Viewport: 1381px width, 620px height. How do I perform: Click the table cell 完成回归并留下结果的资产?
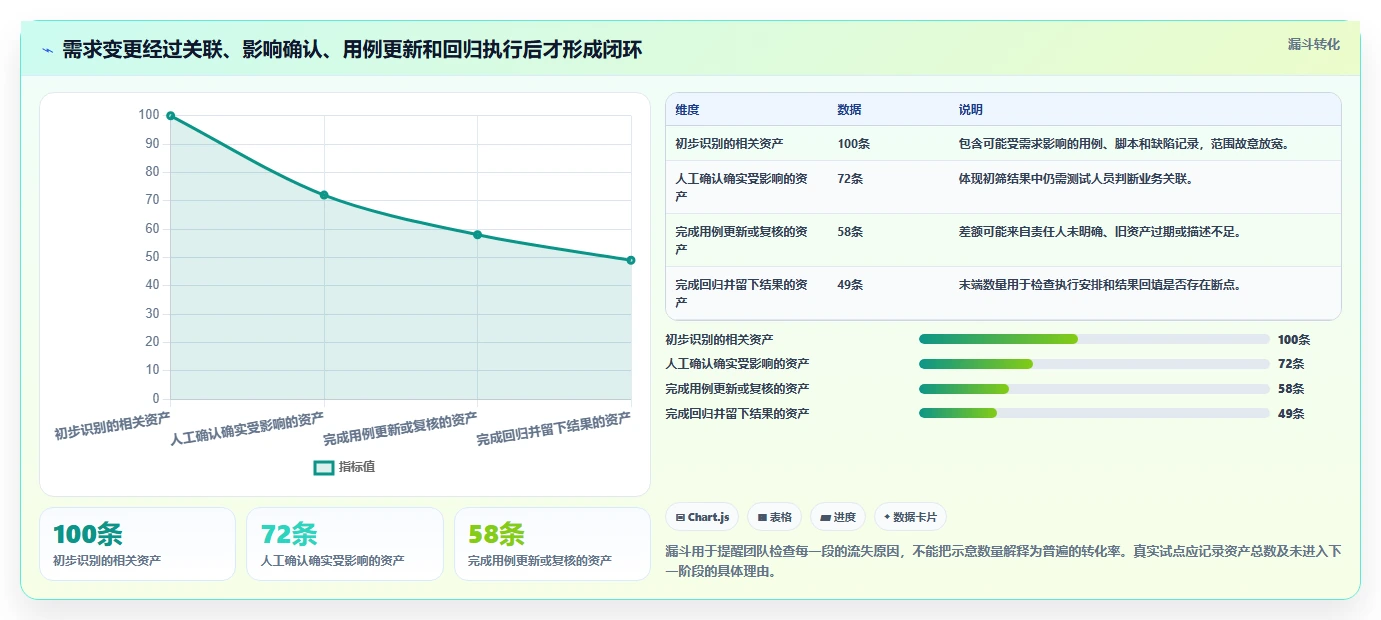click(x=741, y=293)
